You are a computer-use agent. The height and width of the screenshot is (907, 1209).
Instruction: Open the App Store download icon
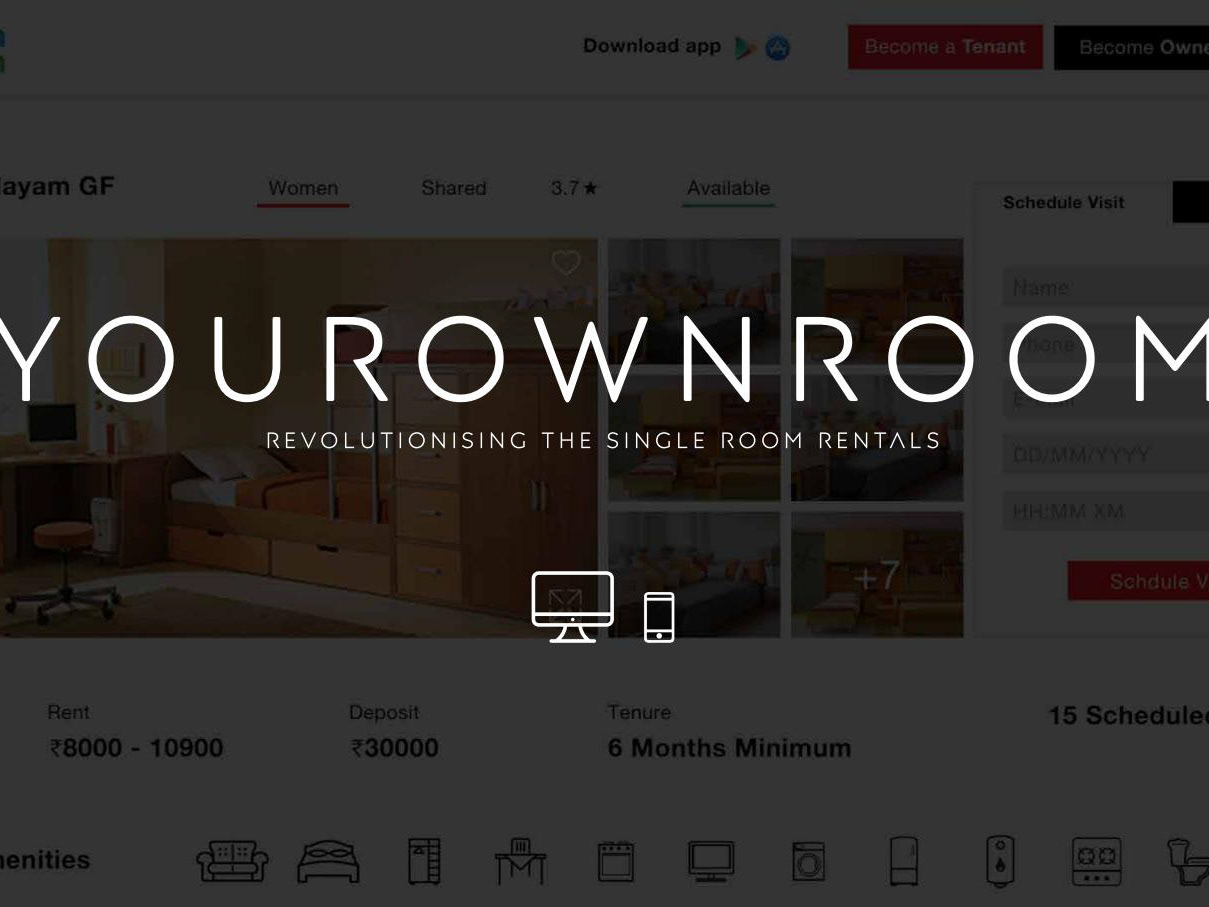778,47
